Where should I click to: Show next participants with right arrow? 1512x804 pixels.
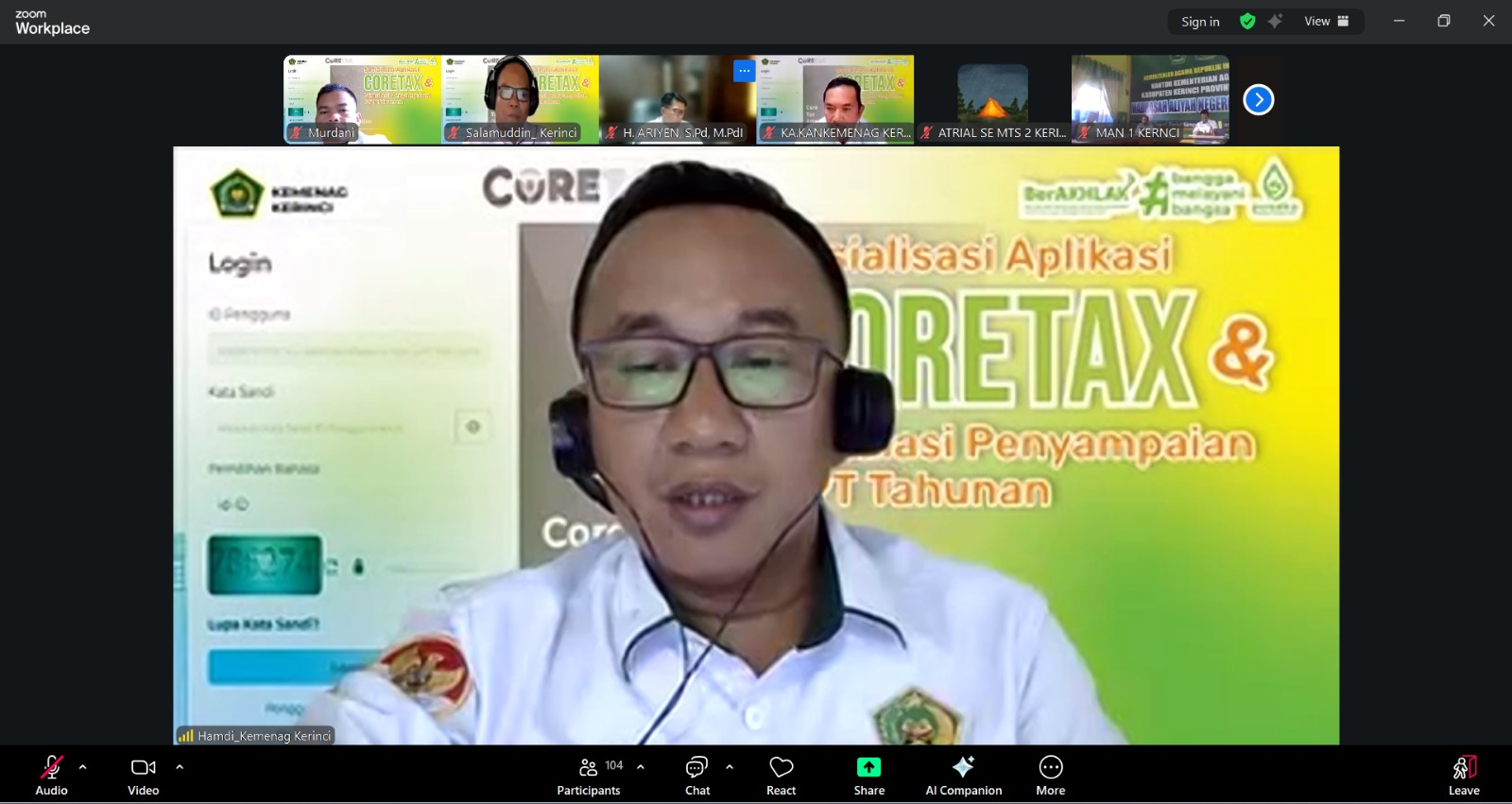1258,99
